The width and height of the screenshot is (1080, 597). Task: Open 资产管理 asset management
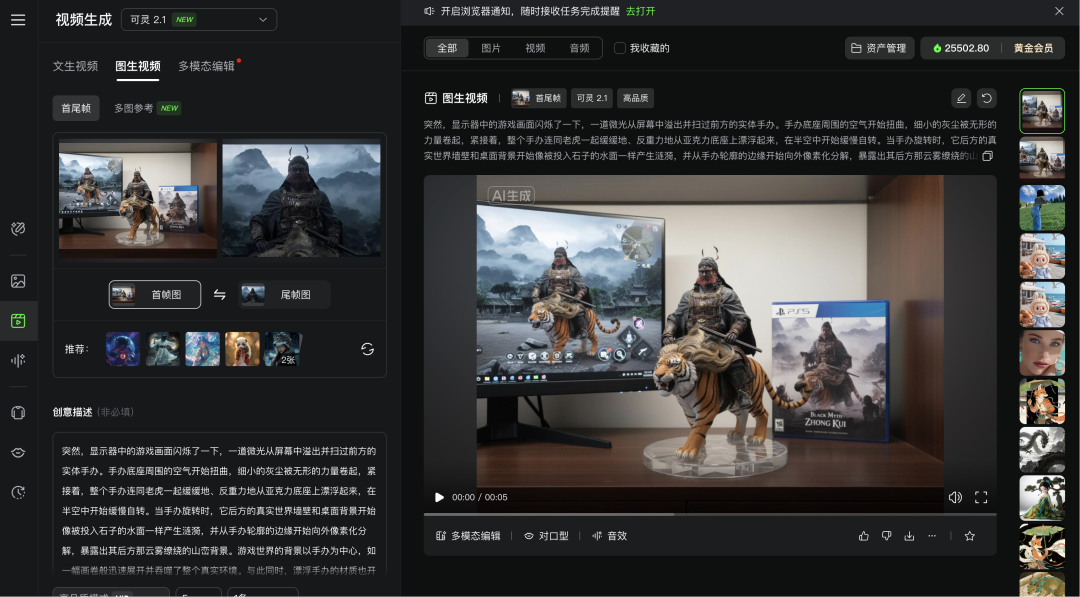click(x=880, y=48)
